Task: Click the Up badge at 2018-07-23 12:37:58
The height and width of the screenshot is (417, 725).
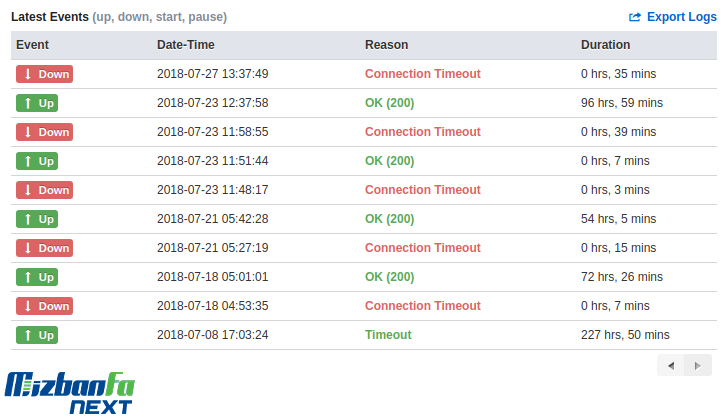Action: point(37,103)
